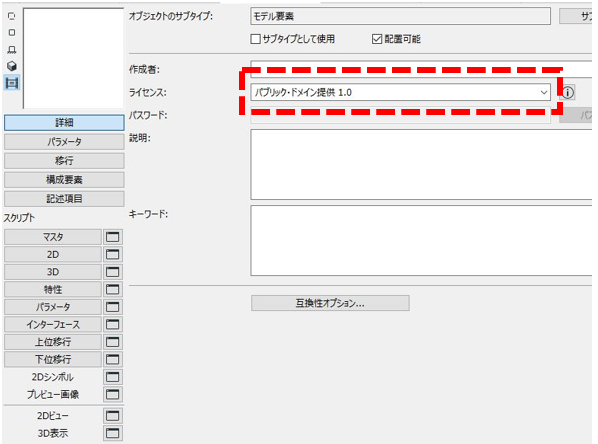This screenshot has height=444, width=598.
Task: Open the 3D script window icon
Action: (x=113, y=272)
